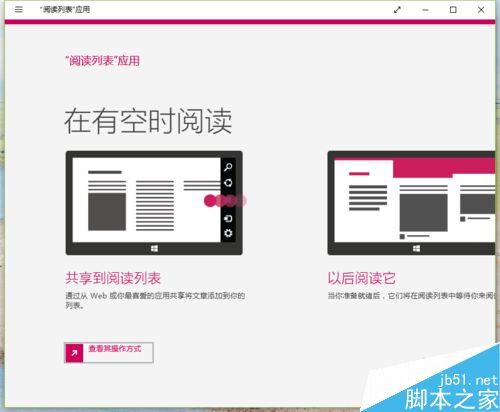Click the pink "阅读列表"应用 heading

[102, 61]
